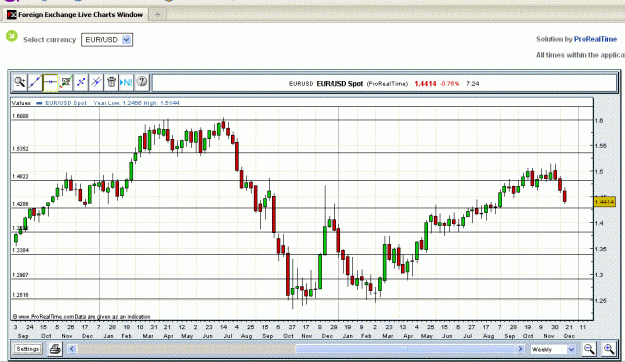Viewport: 625px width, 362px height.
Task: Click the green arrow icon beside Select currency
Action: [x=12, y=36]
